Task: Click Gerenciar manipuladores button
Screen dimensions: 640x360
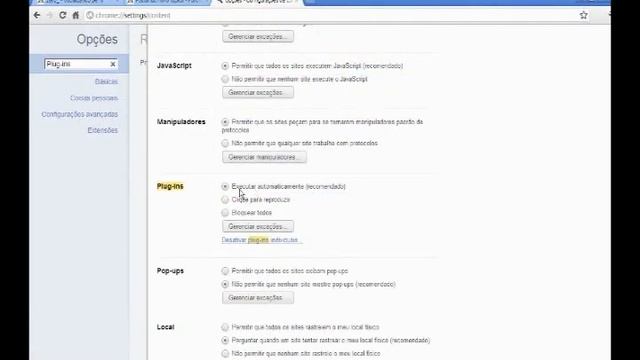Action: tap(264, 157)
